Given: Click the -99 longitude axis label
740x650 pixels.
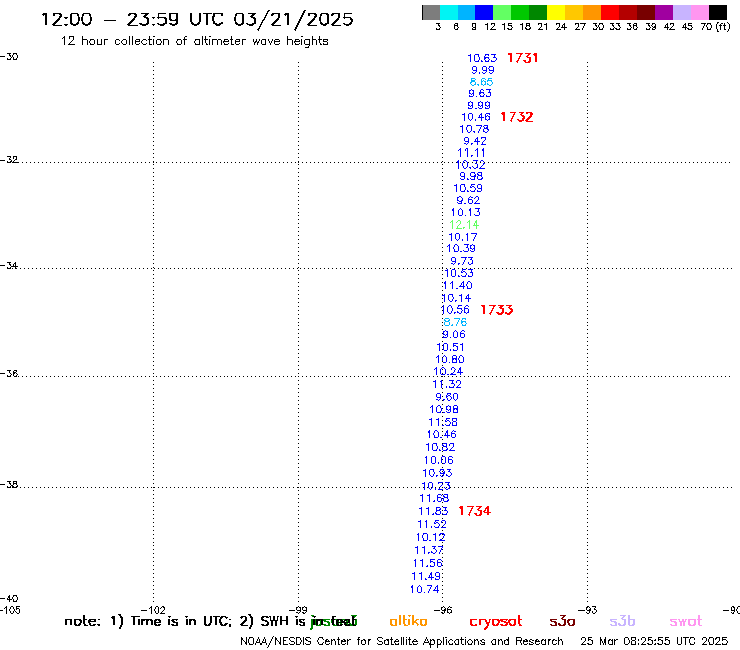Looking at the screenshot, I should [298, 609].
